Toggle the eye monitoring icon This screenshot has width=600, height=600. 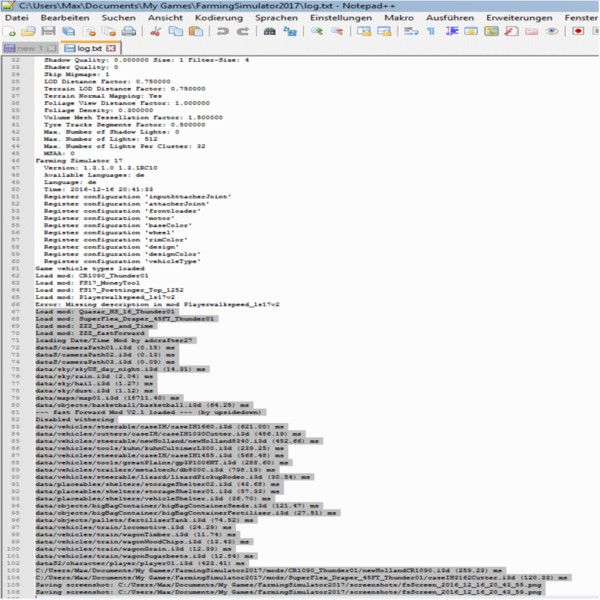[551, 32]
